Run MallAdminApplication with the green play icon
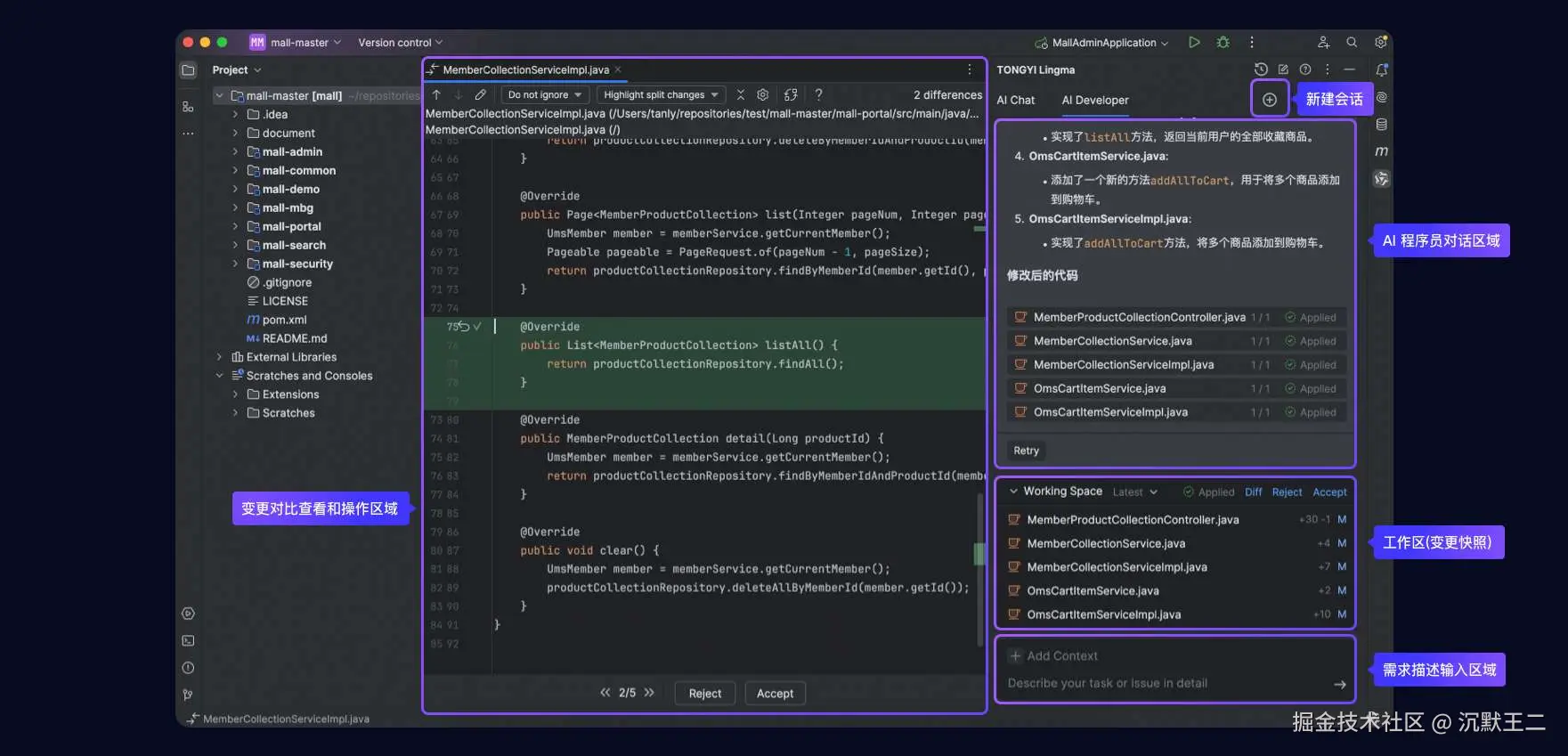Screen dimensions: 1568x756 tap(1194, 42)
